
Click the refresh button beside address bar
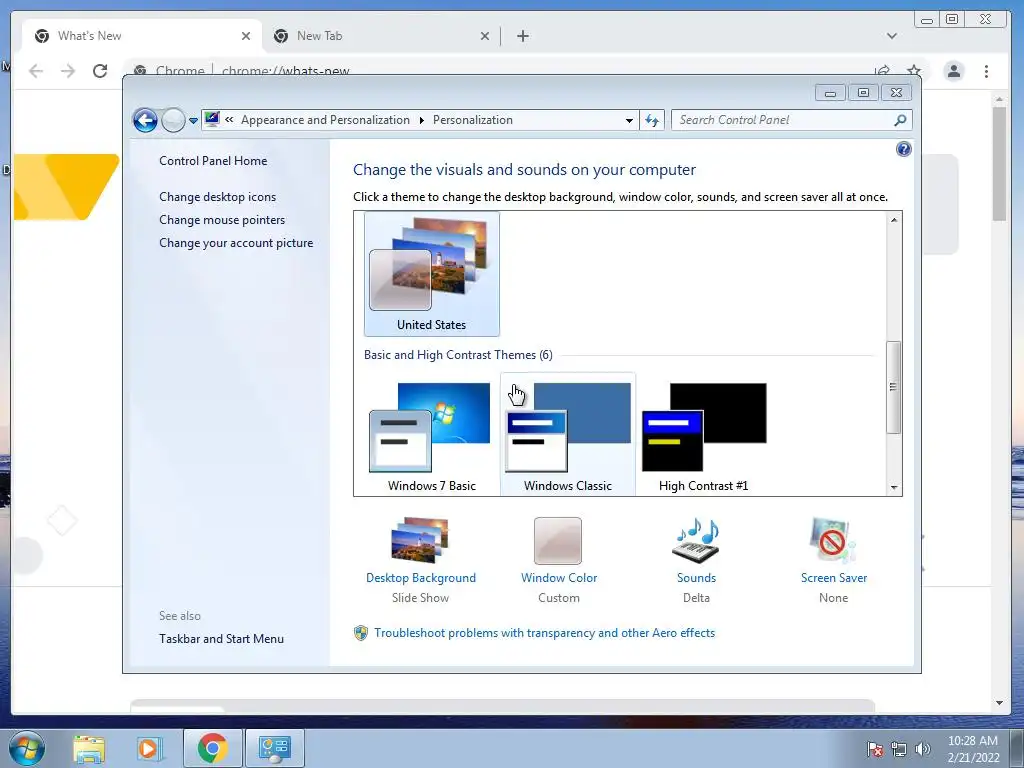[x=652, y=120]
